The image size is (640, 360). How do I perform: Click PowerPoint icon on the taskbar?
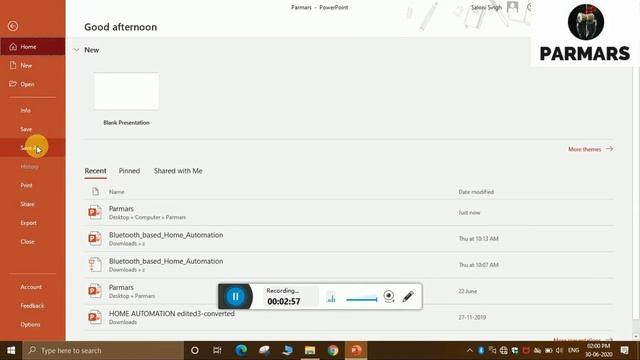click(356, 351)
